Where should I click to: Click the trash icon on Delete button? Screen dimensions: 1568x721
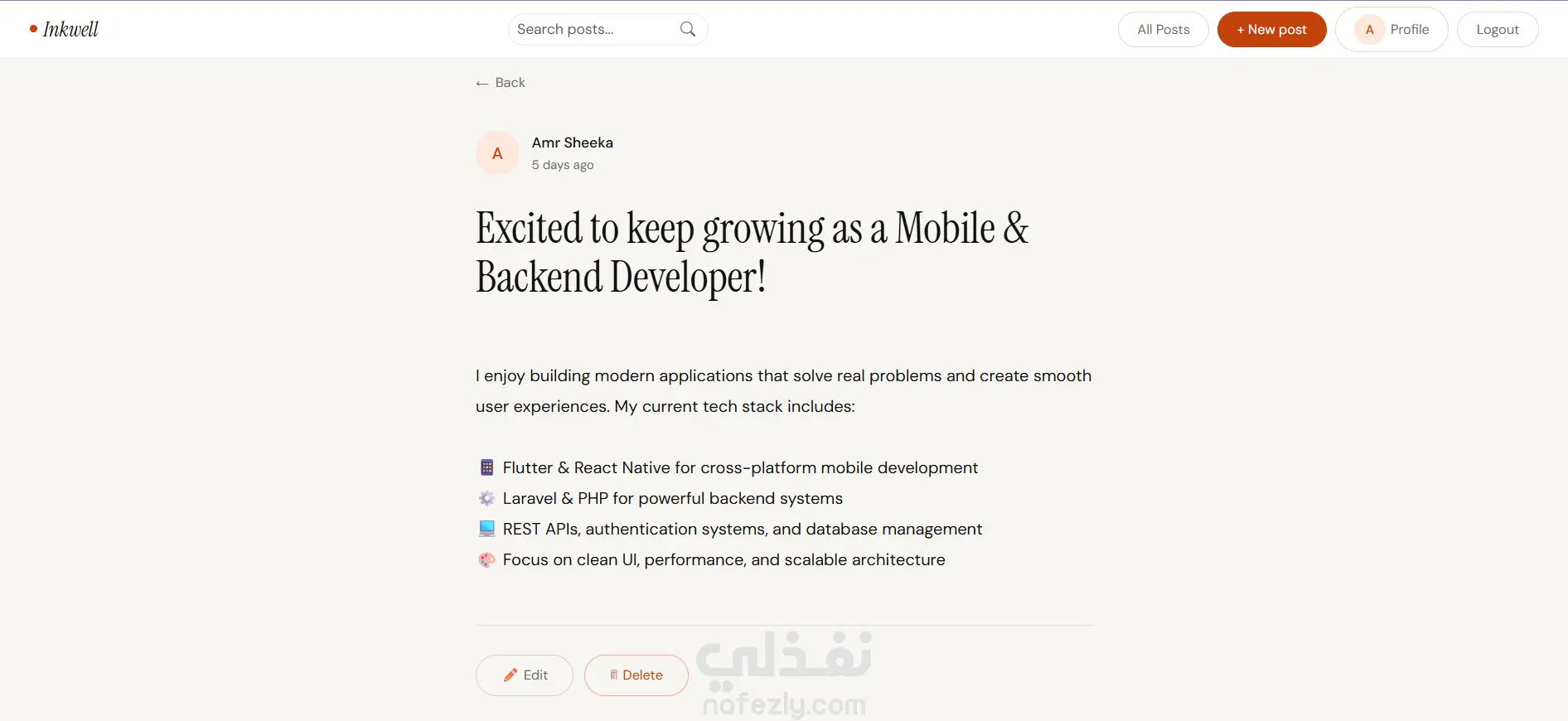(x=614, y=675)
